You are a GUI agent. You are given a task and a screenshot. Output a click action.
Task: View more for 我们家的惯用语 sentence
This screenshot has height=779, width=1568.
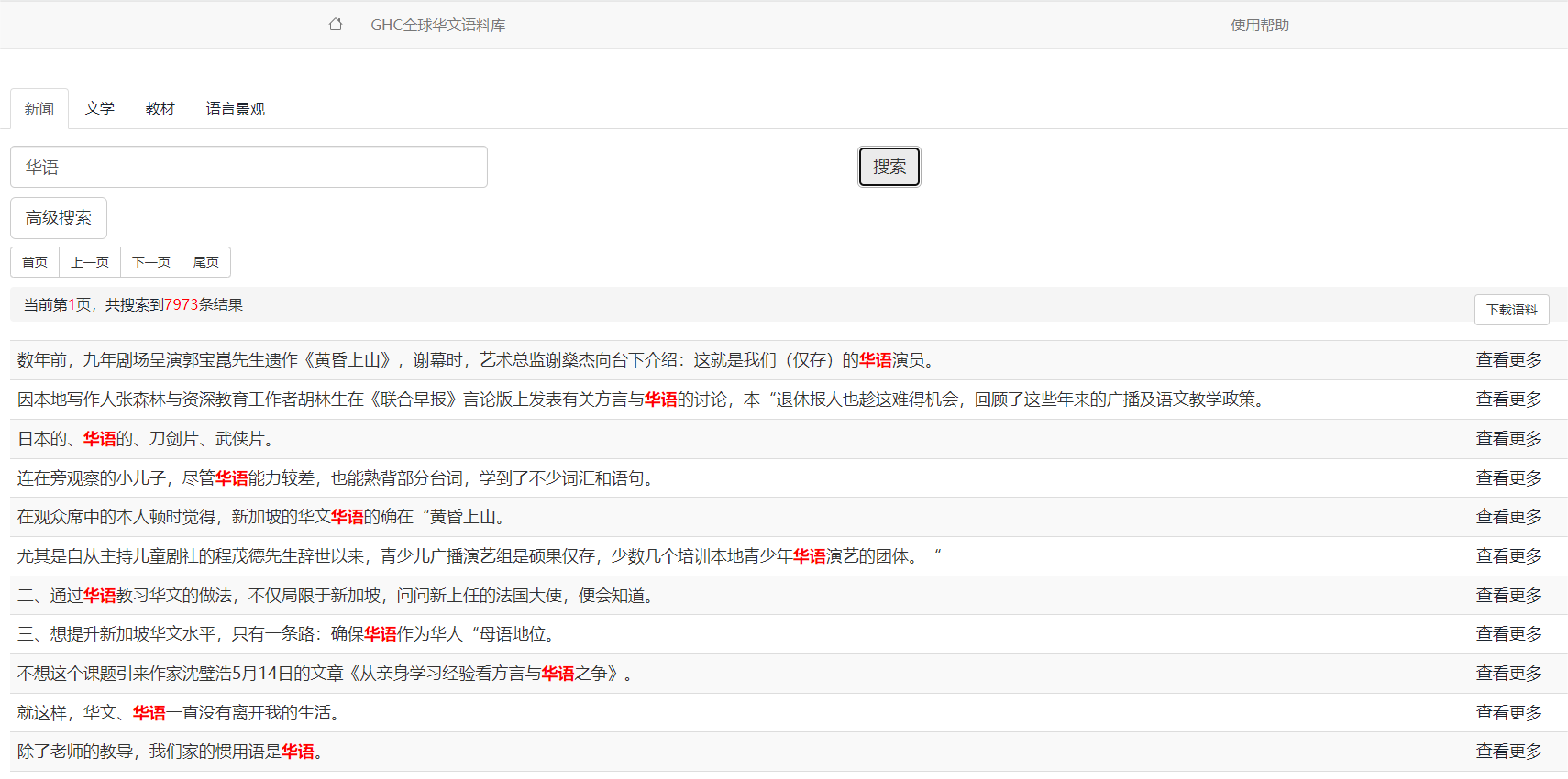(1509, 752)
